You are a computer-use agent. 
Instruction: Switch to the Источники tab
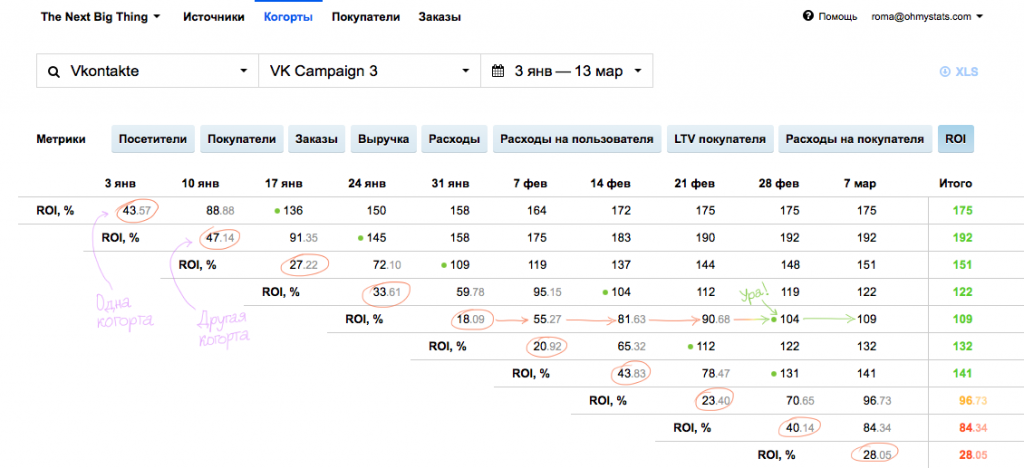pos(214,17)
